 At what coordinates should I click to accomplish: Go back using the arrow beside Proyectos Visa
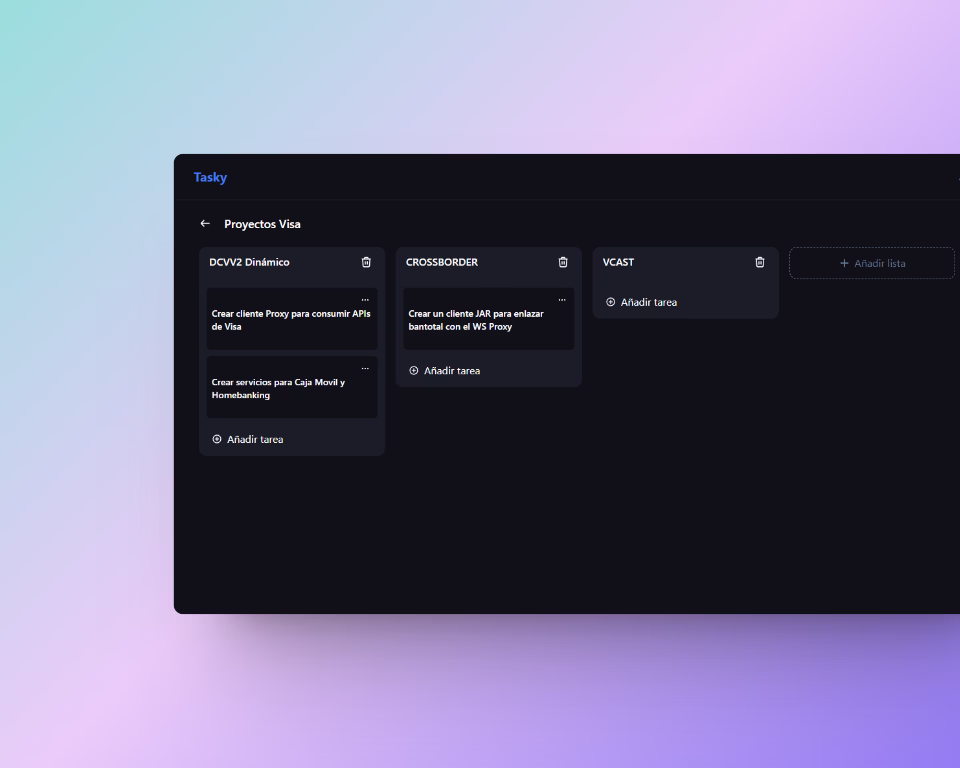(205, 224)
